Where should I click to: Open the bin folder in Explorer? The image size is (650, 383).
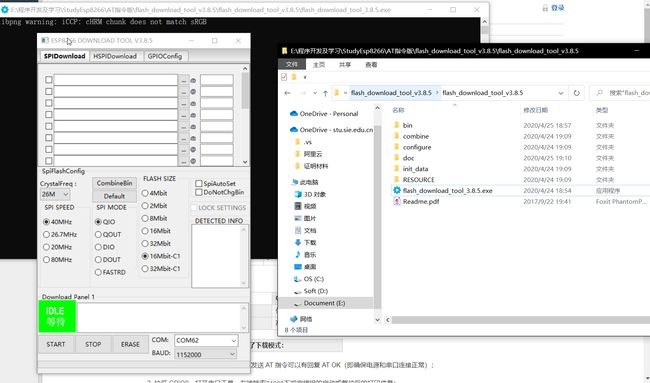pyautogui.click(x=407, y=125)
